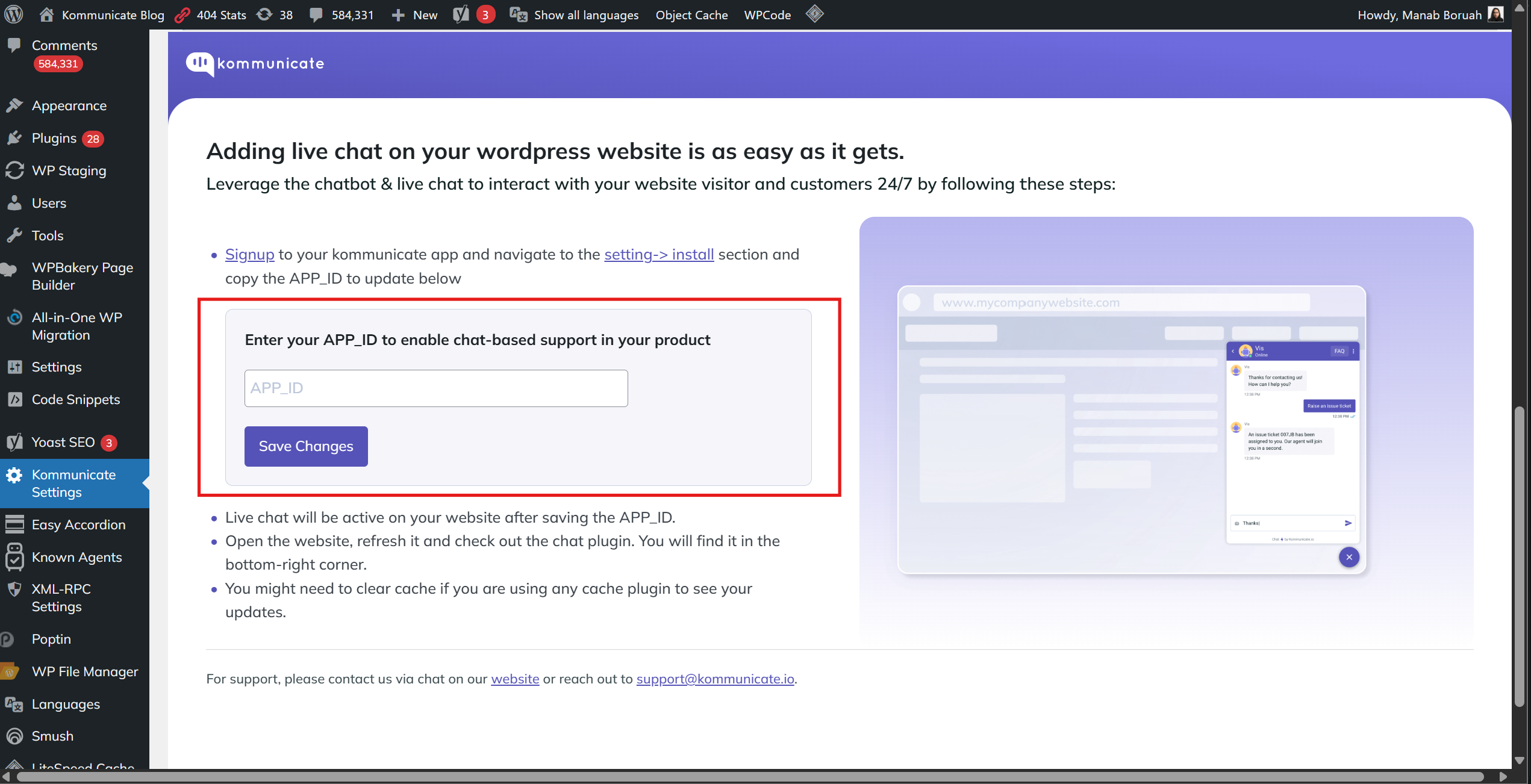
Task: Open the setting-> install link
Action: point(659,255)
